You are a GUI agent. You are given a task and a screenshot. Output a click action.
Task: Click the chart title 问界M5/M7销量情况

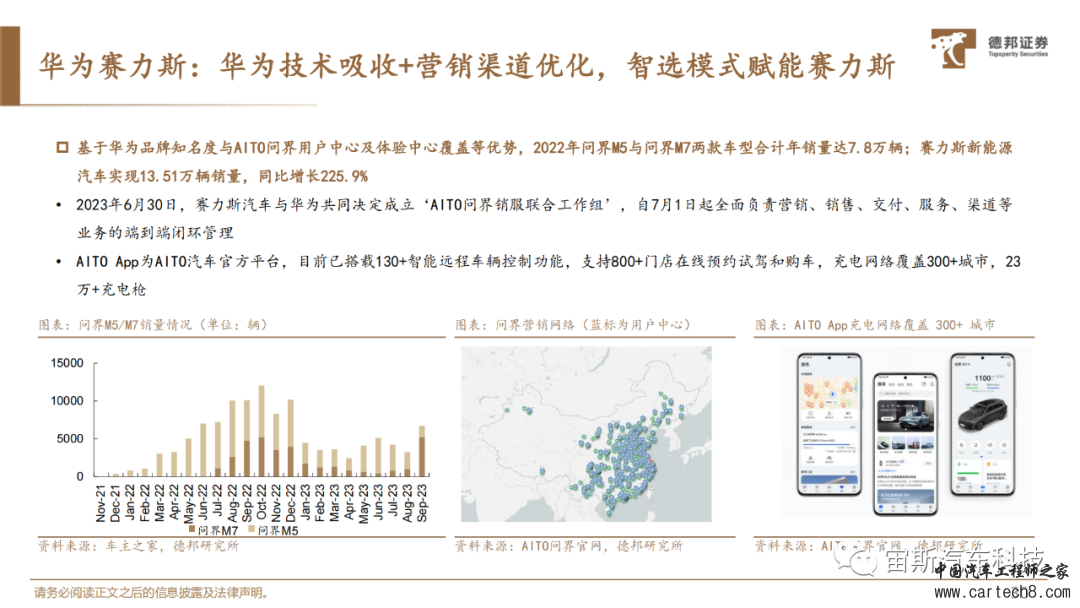coord(153,324)
